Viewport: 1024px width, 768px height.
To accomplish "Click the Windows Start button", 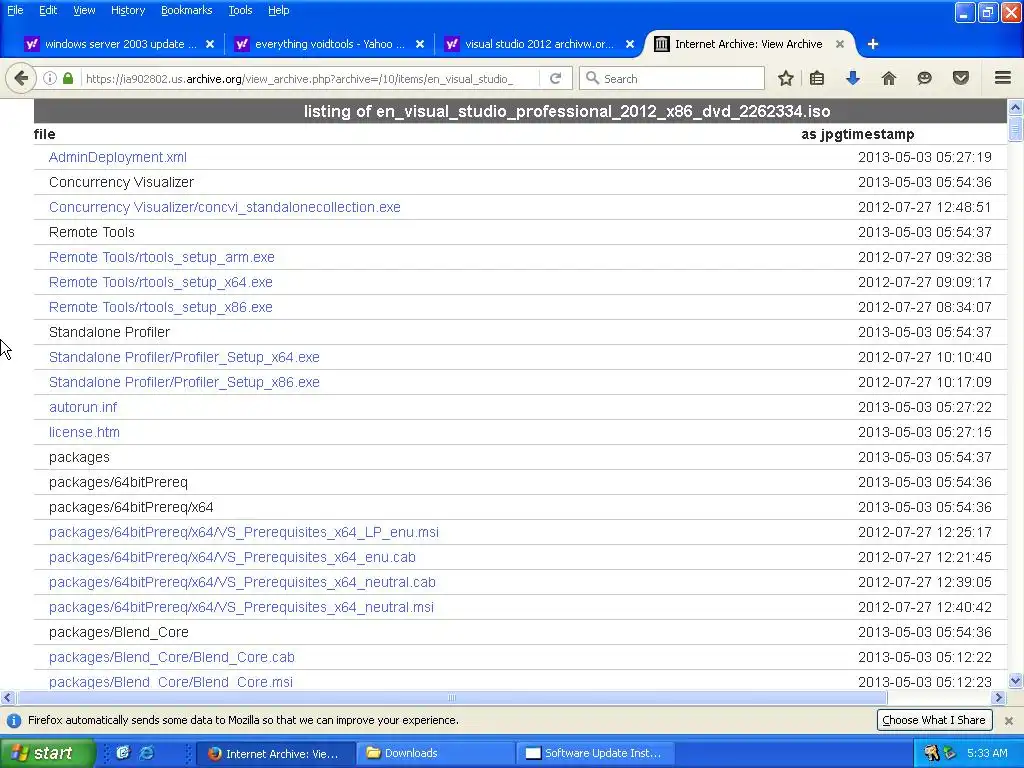I will (x=46, y=753).
